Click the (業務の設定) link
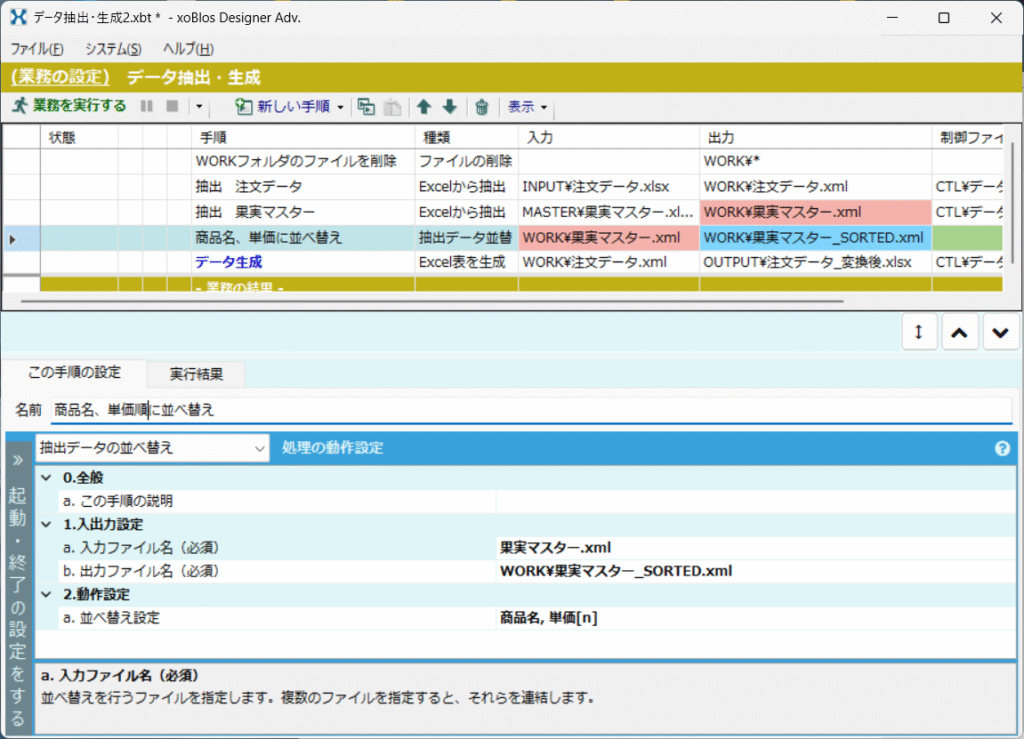The width and height of the screenshot is (1024, 739). coord(60,77)
